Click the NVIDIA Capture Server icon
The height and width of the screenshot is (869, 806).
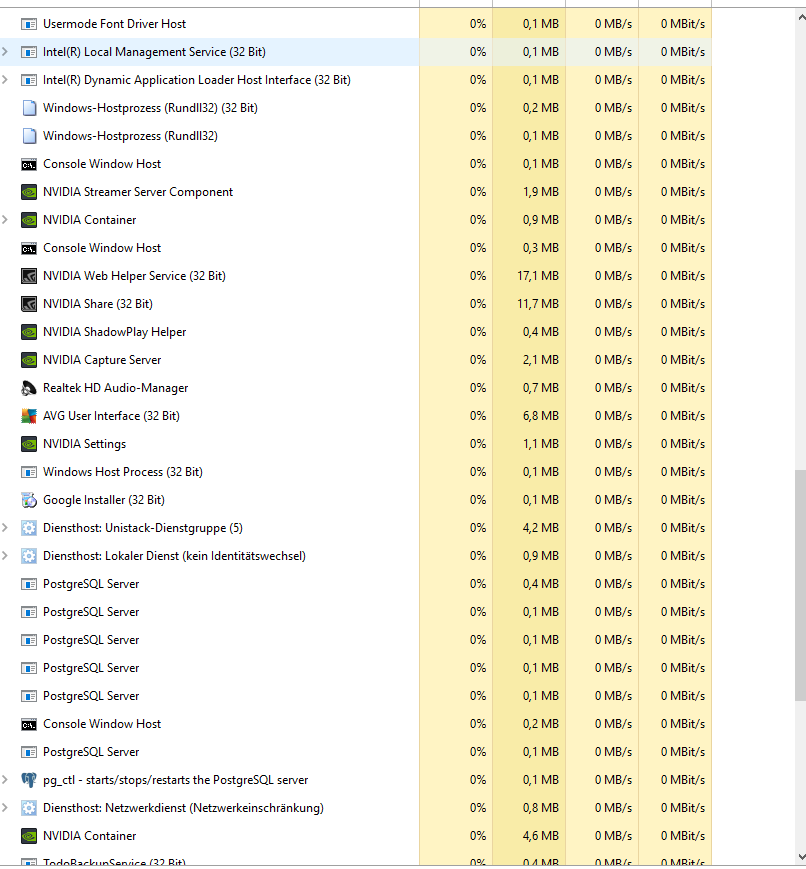[29, 360]
